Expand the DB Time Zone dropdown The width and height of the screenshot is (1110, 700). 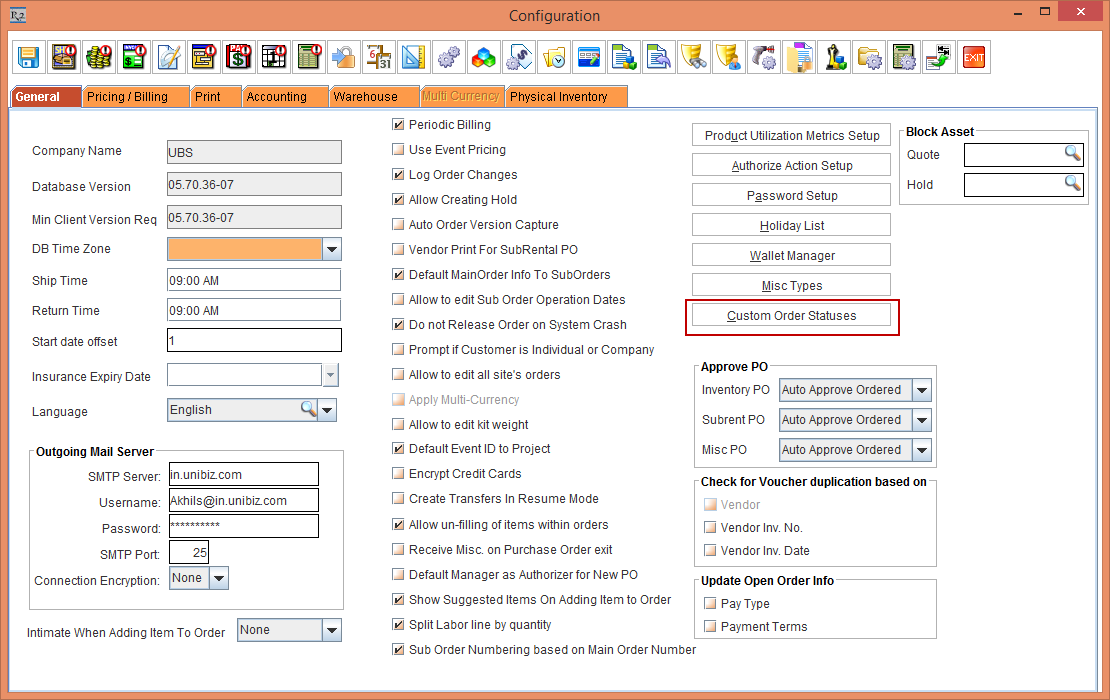point(332,249)
